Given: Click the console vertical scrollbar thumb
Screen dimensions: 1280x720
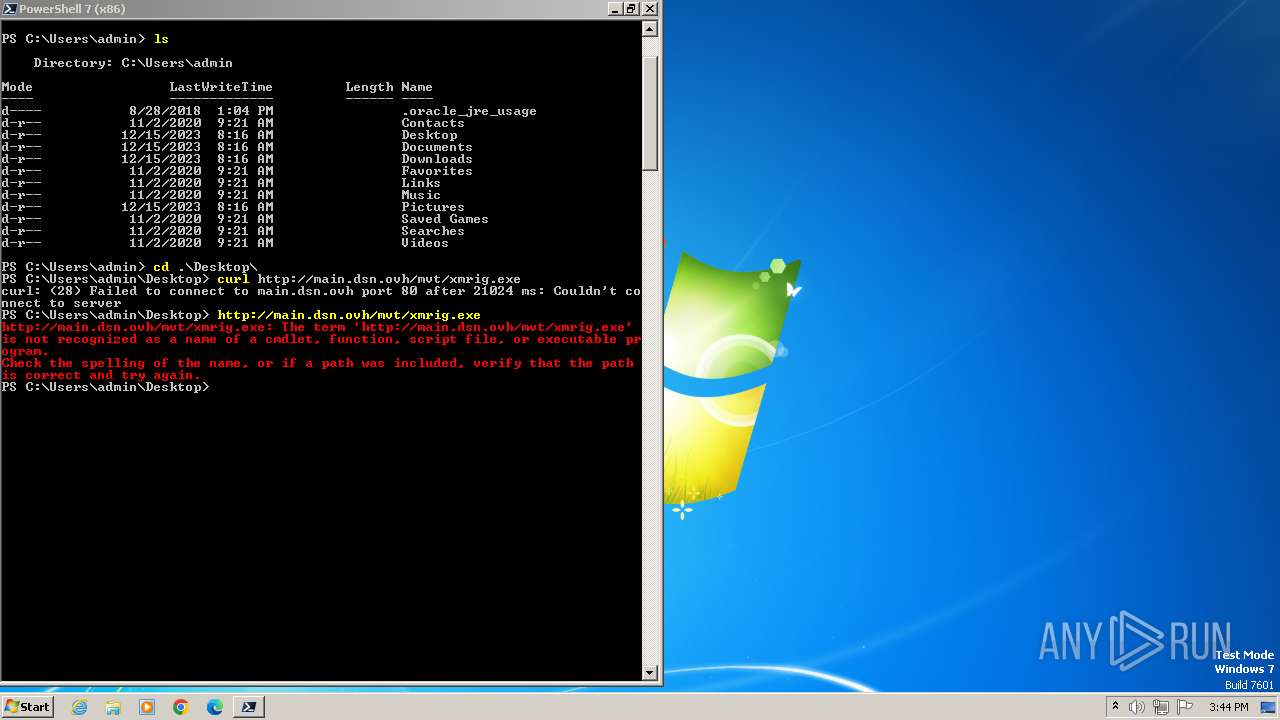Looking at the screenshot, I should [650, 112].
